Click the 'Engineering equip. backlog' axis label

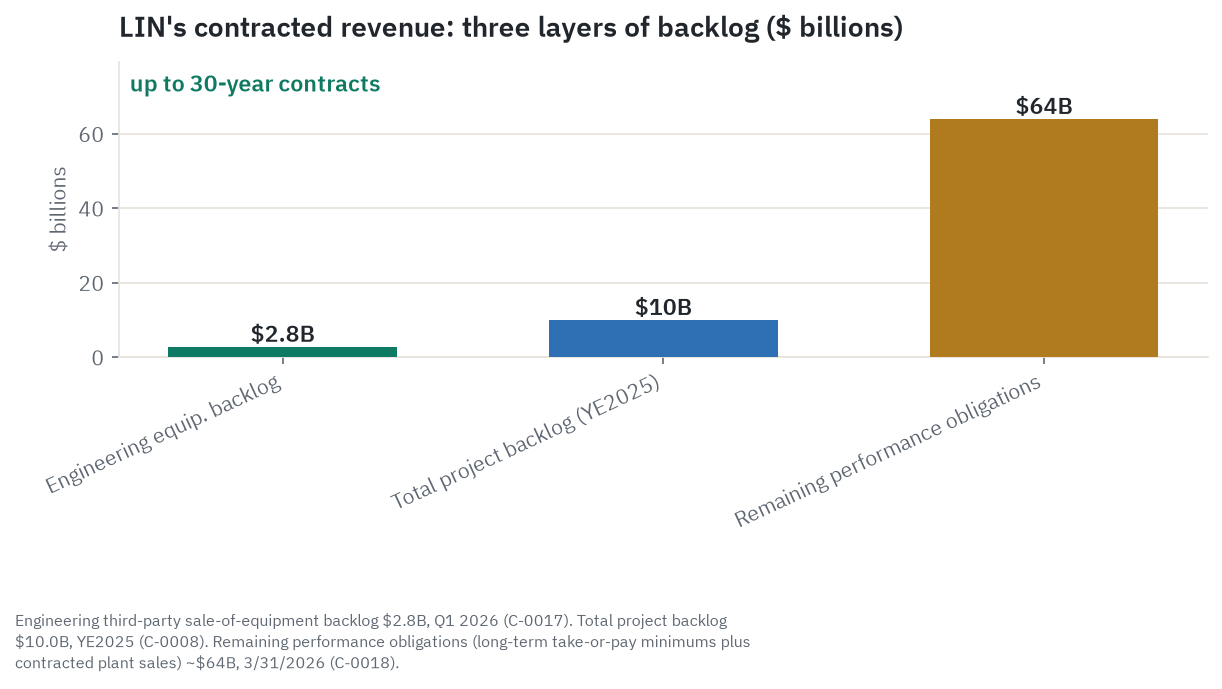coord(163,435)
